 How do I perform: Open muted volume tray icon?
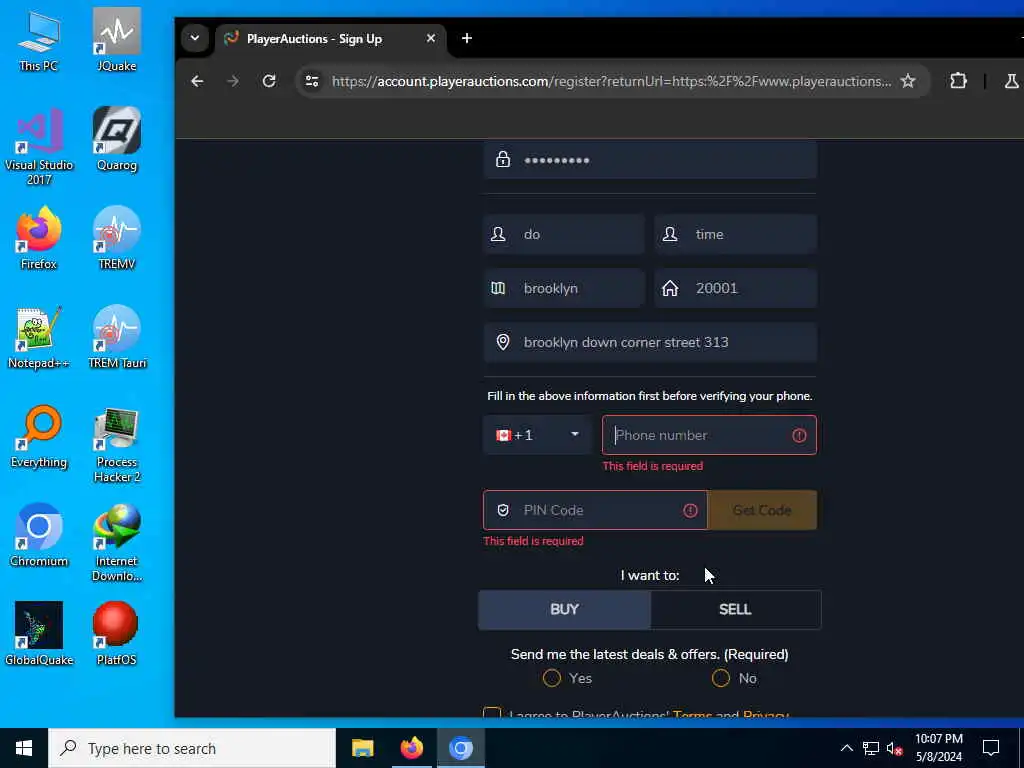894,748
